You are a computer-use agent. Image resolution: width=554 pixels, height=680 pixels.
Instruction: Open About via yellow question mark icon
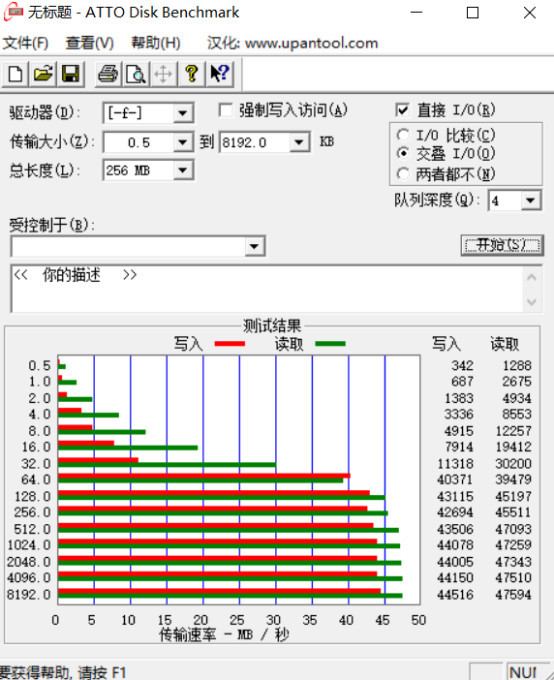191,74
